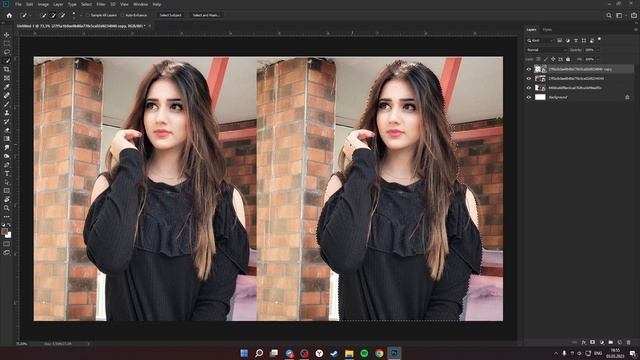The width and height of the screenshot is (640, 360).
Task: Open the Search icon in the options bar
Action: (x=609, y=15)
